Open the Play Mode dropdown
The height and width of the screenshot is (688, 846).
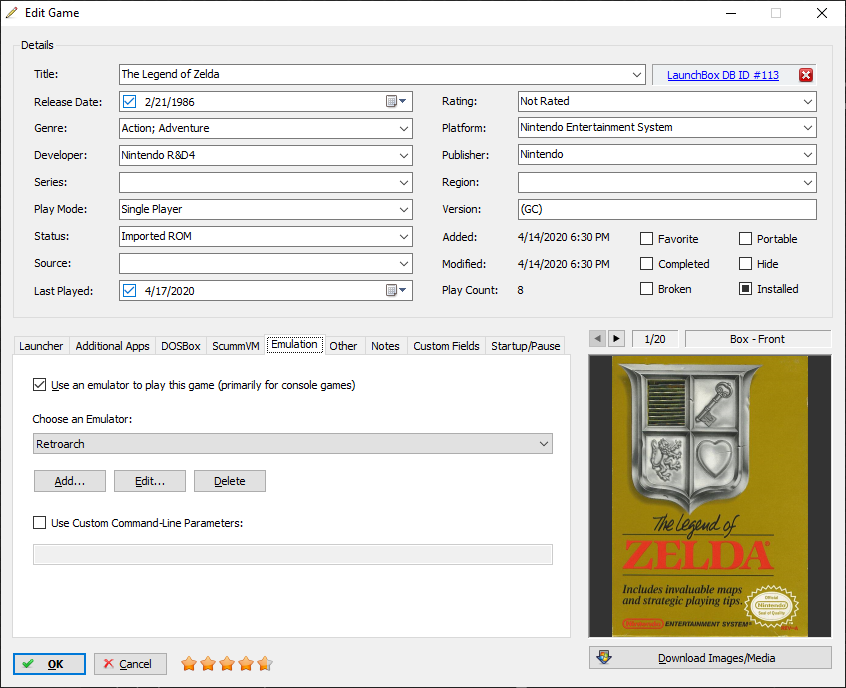coord(404,209)
